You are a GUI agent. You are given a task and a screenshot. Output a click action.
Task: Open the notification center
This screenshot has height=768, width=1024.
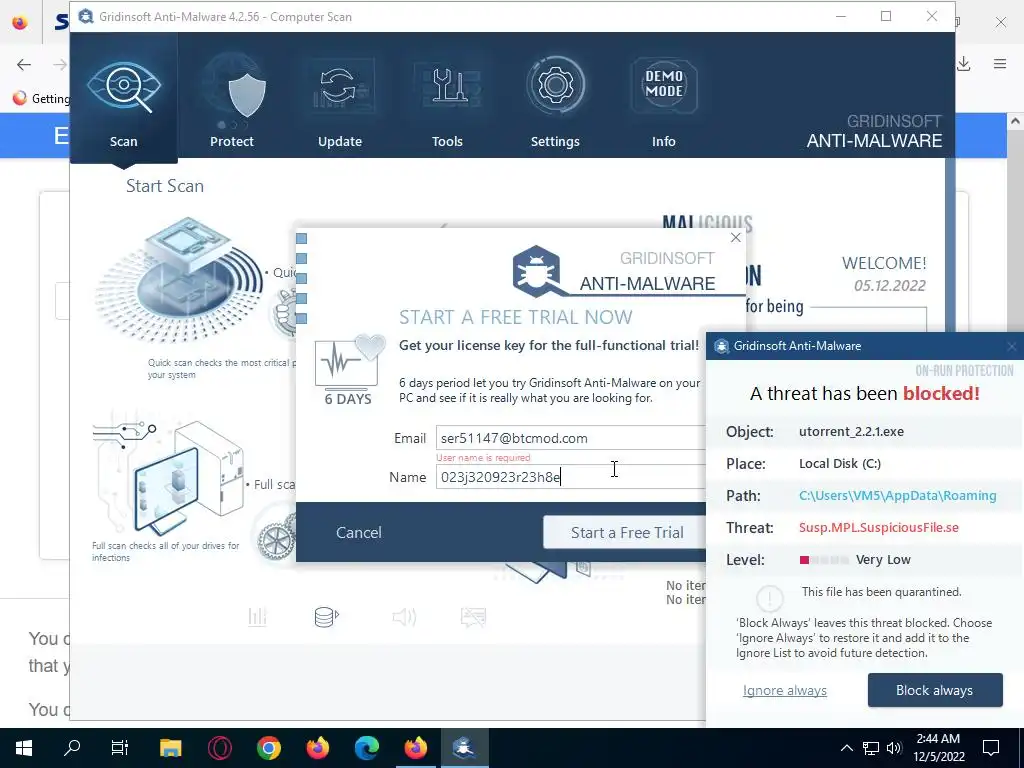point(991,748)
